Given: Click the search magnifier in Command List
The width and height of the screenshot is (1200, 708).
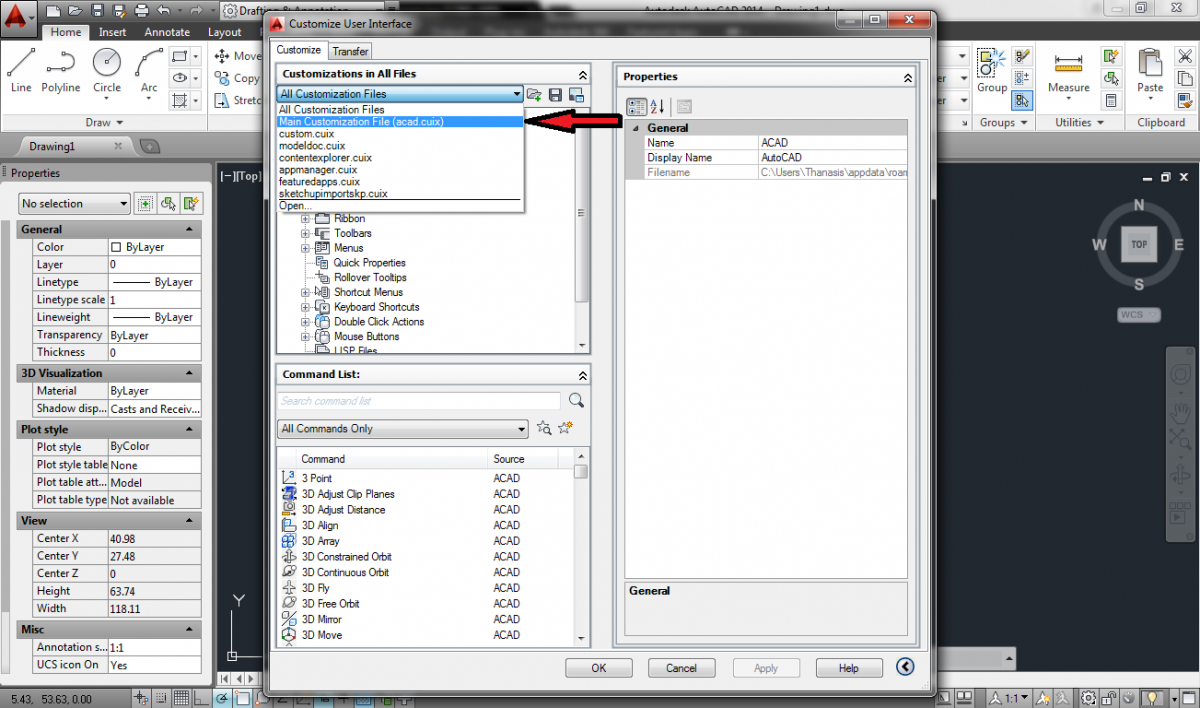Looking at the screenshot, I should 576,400.
